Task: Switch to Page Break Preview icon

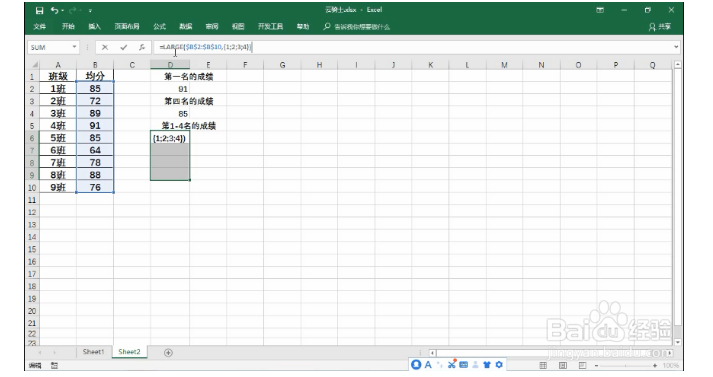Action: 582,365
